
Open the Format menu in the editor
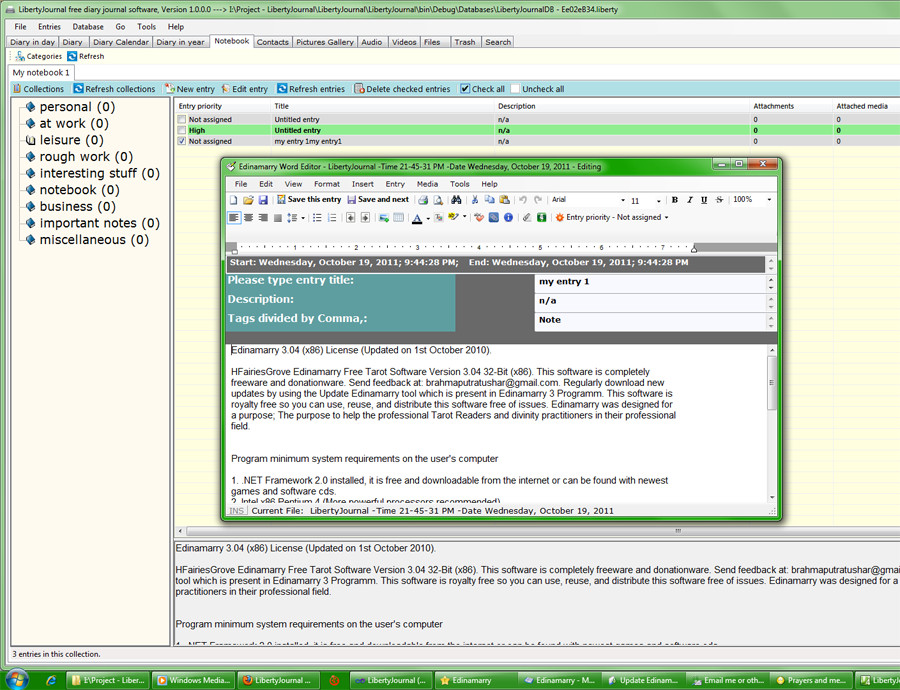click(x=327, y=184)
